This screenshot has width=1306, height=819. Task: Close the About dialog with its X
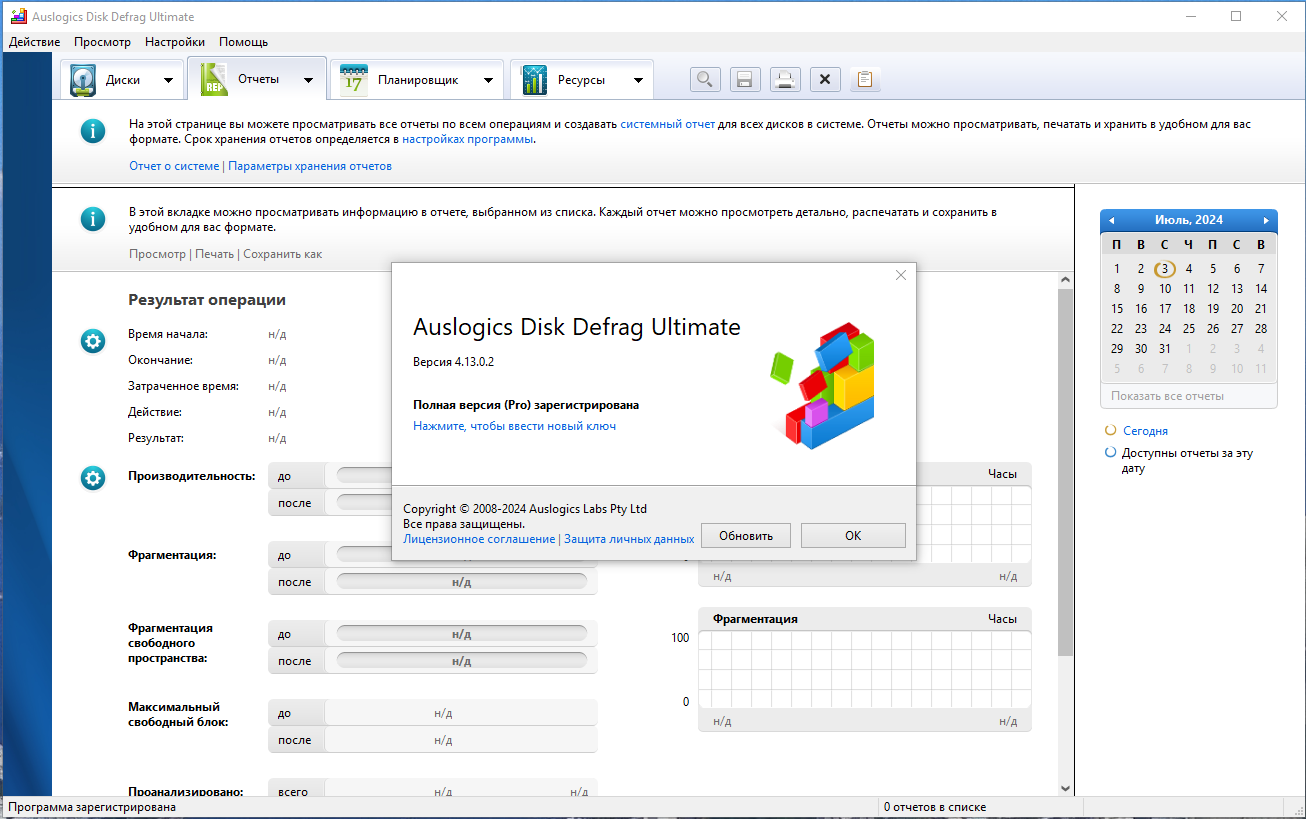pos(900,275)
